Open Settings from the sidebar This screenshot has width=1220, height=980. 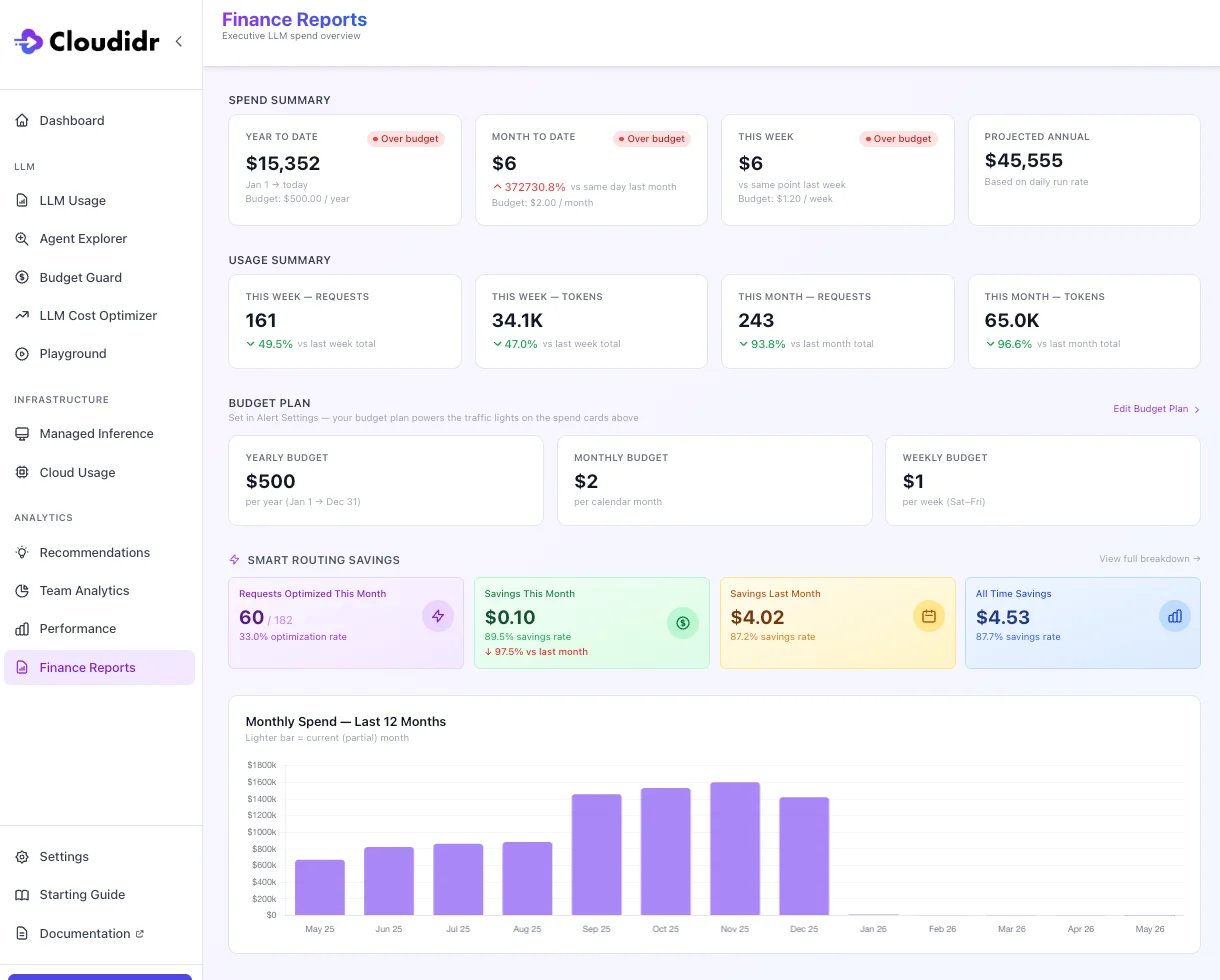point(99,857)
